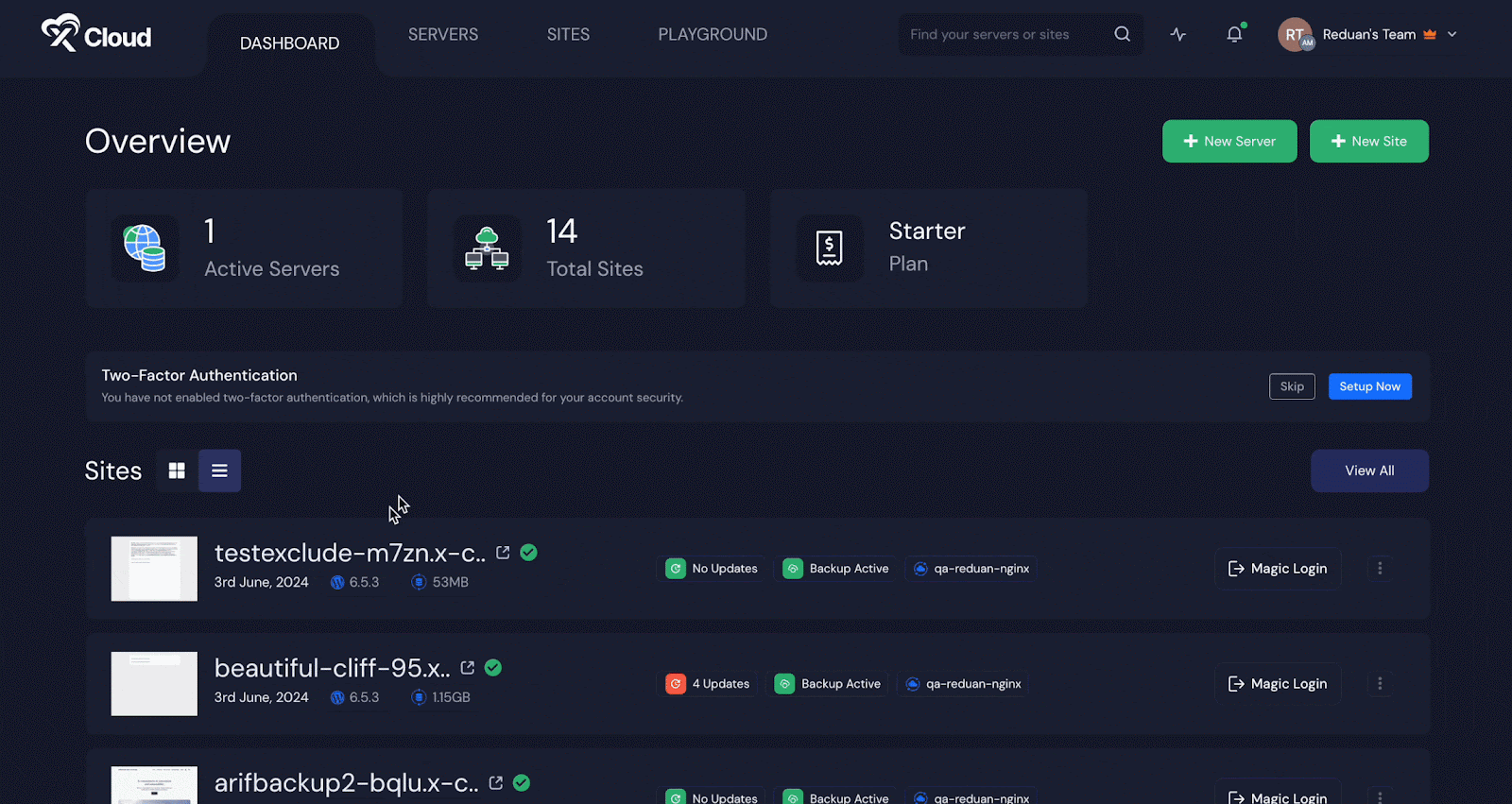
Task: Open the beautiful-cliff site thumbnail
Action: pyautogui.click(x=154, y=684)
